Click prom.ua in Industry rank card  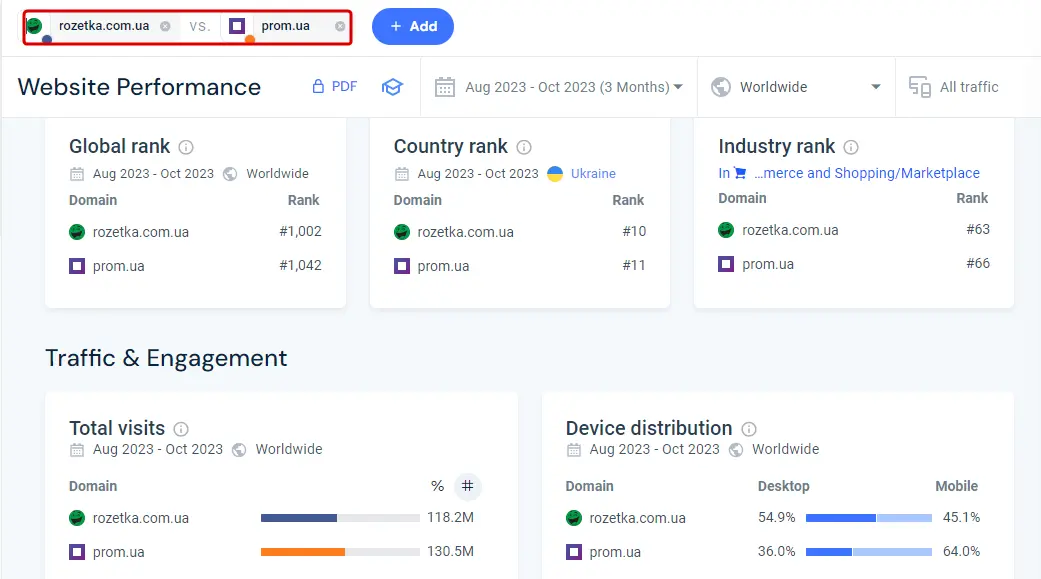click(x=767, y=264)
